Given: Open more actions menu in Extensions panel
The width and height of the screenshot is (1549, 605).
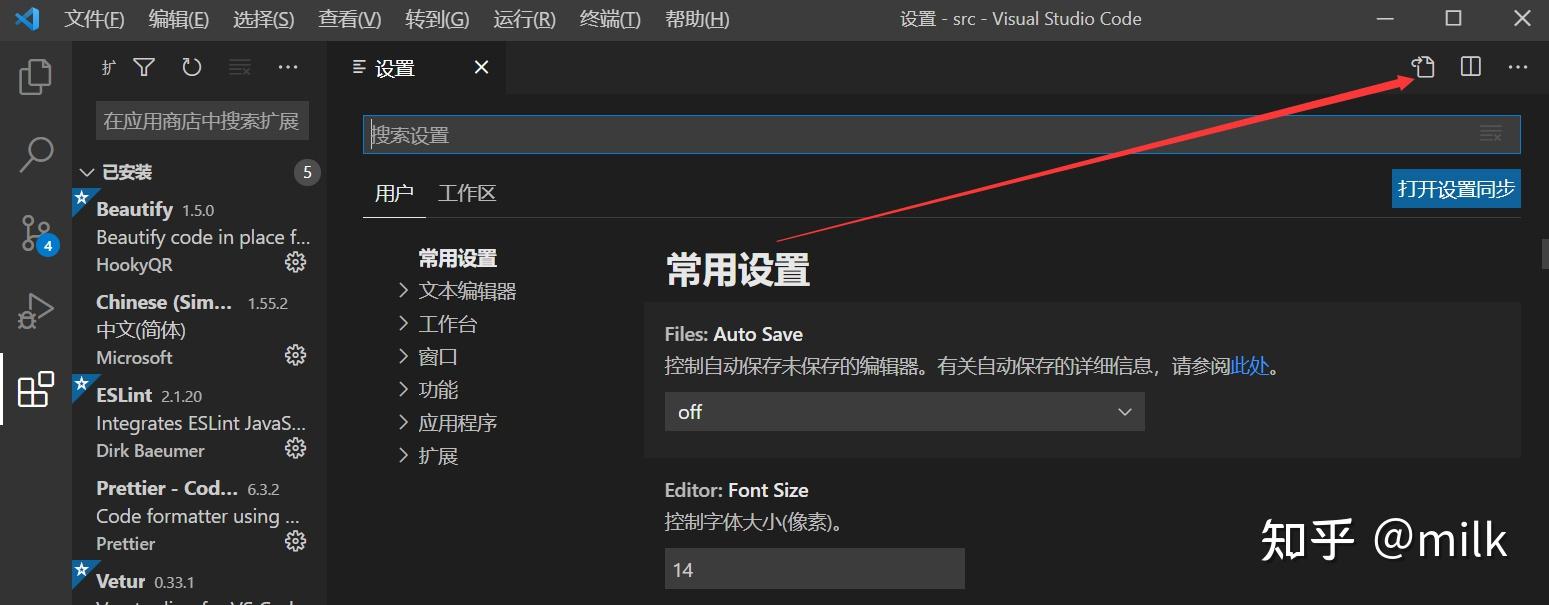Looking at the screenshot, I should coord(288,67).
